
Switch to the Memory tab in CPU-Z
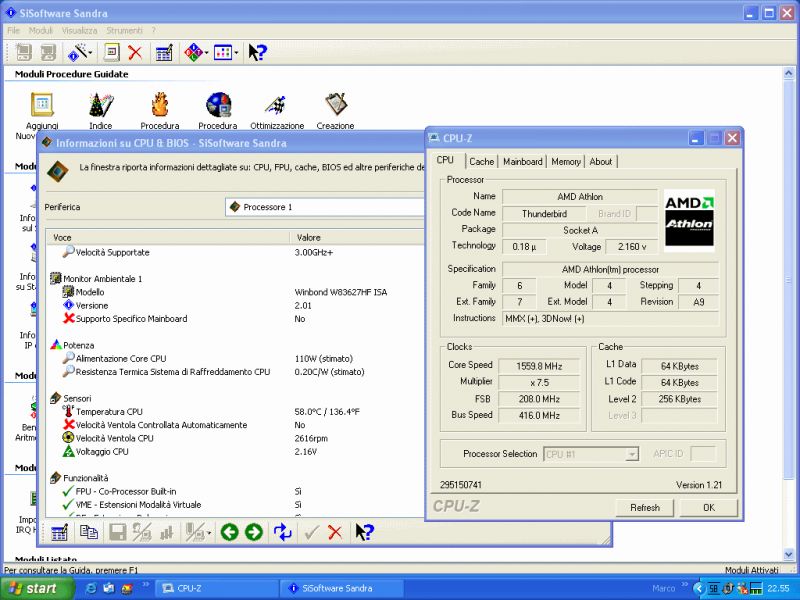click(566, 162)
